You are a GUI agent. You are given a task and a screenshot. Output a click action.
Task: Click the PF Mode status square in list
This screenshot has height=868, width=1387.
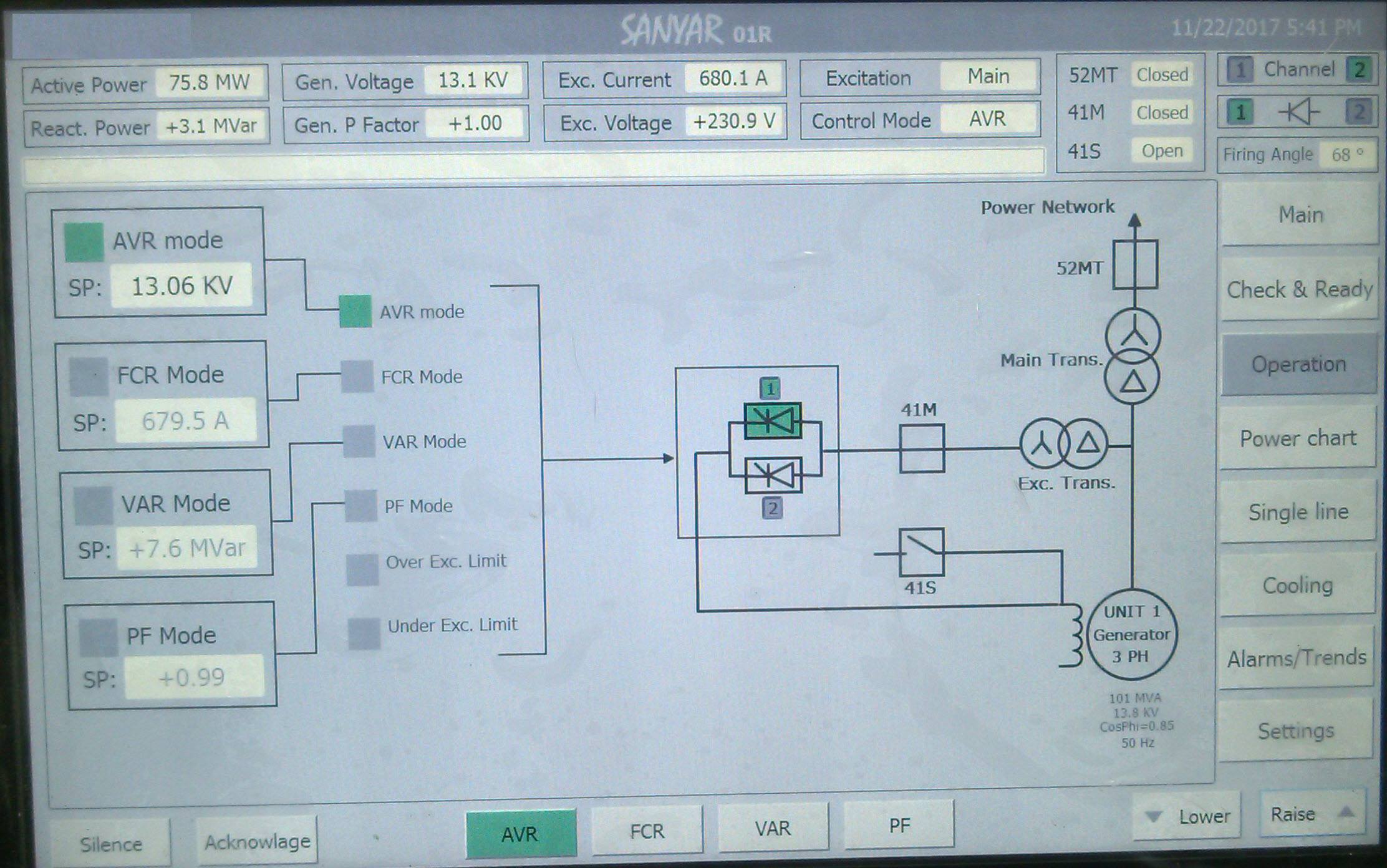coord(361,506)
